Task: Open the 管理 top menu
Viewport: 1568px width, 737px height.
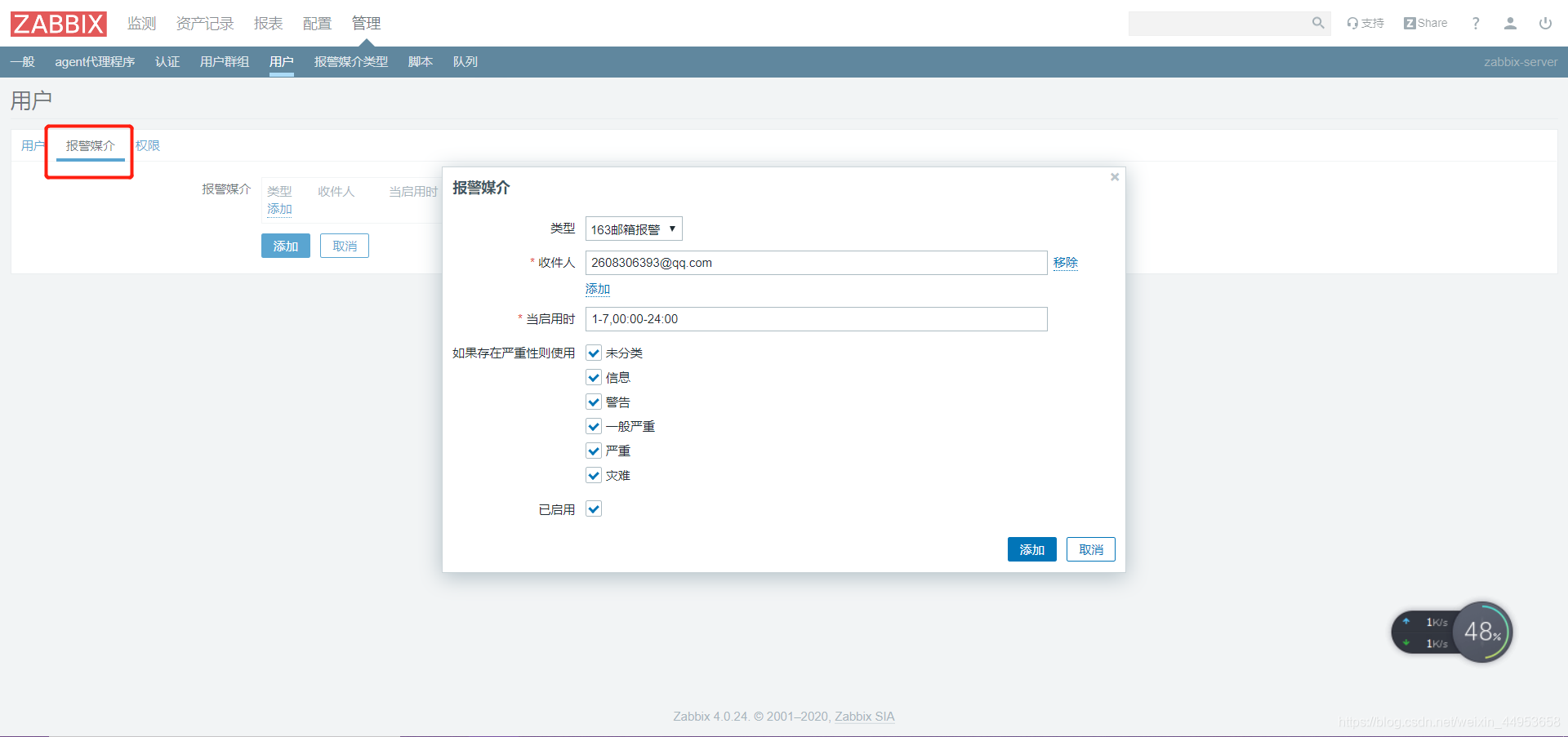Action: click(x=366, y=24)
